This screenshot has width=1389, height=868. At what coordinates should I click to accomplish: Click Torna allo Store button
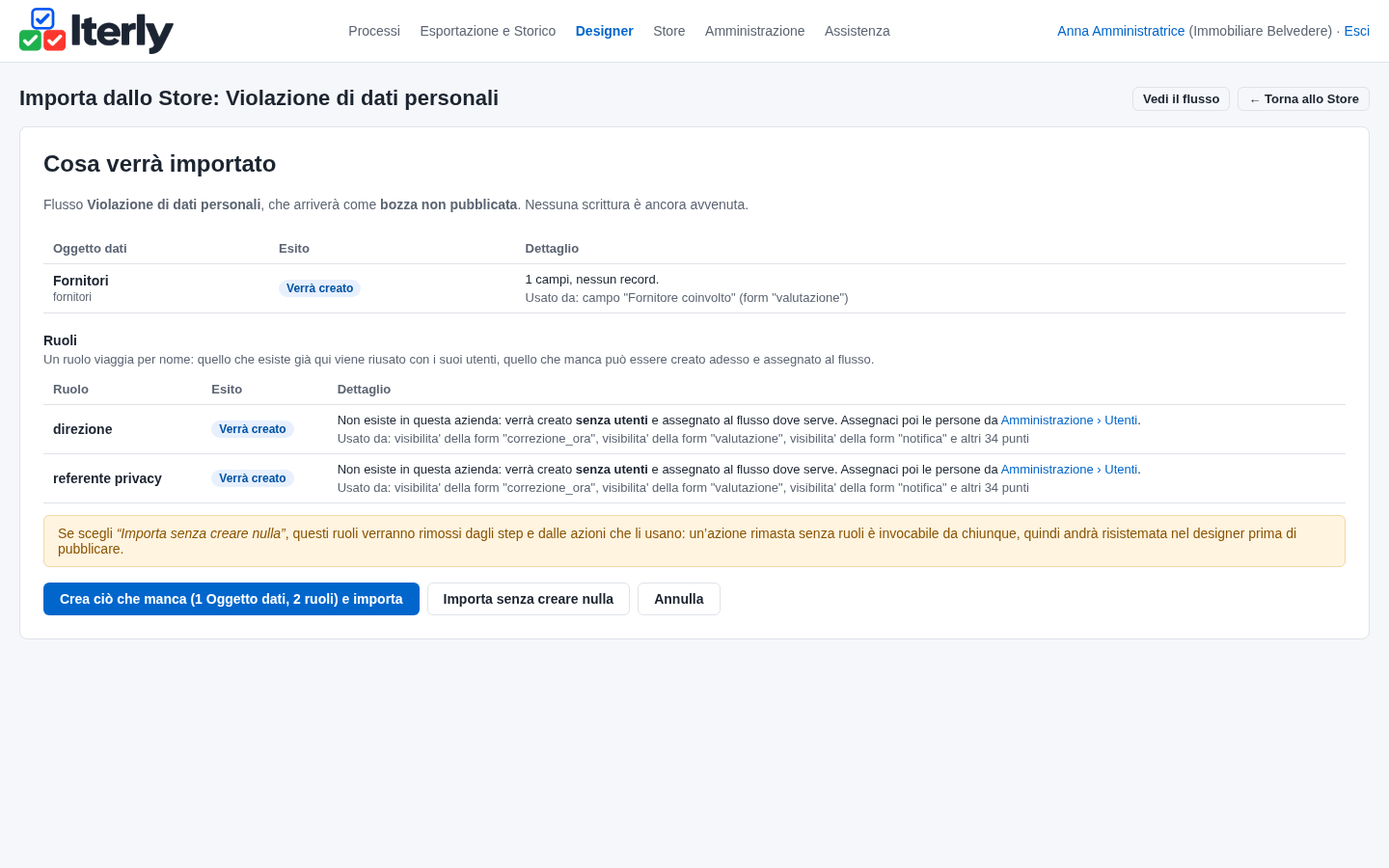(x=1303, y=99)
